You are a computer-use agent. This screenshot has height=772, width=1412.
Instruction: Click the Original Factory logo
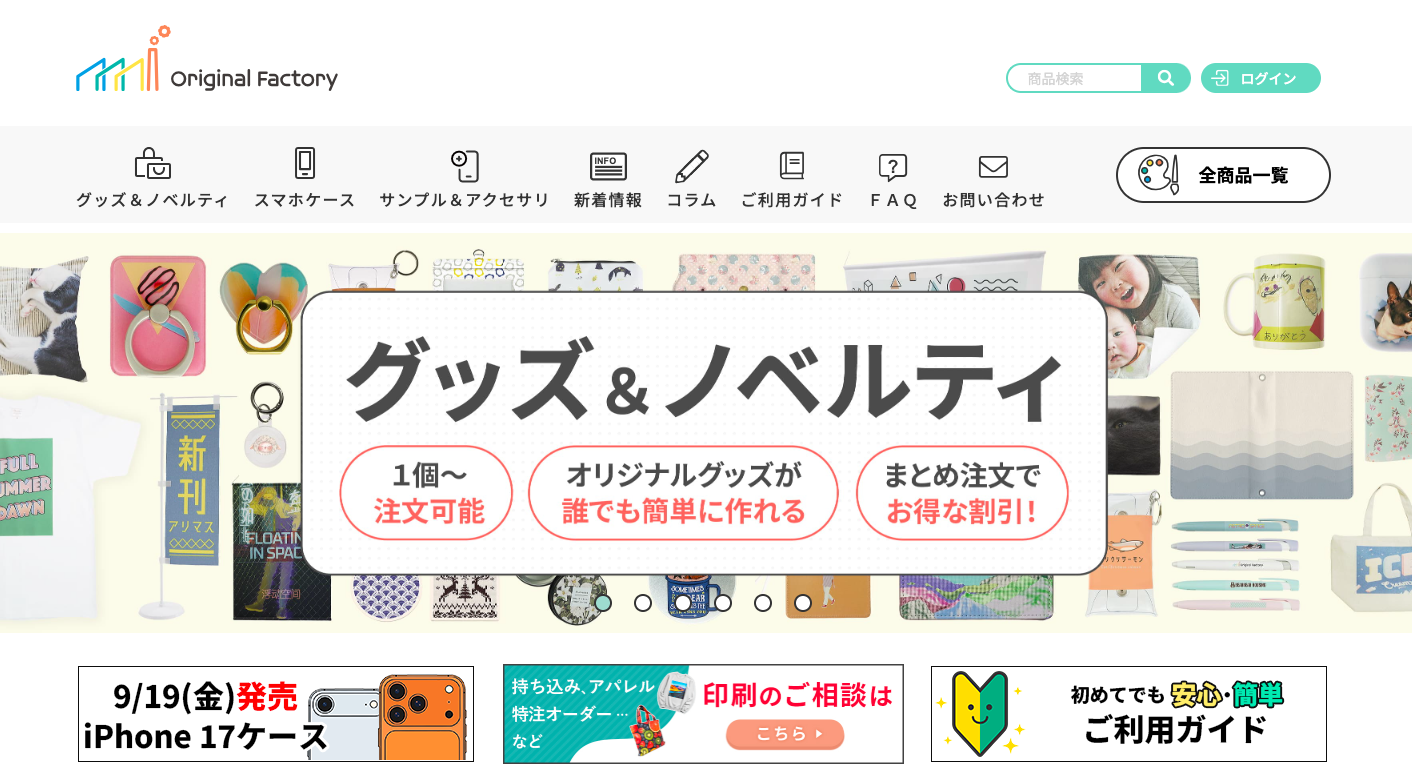point(207,60)
